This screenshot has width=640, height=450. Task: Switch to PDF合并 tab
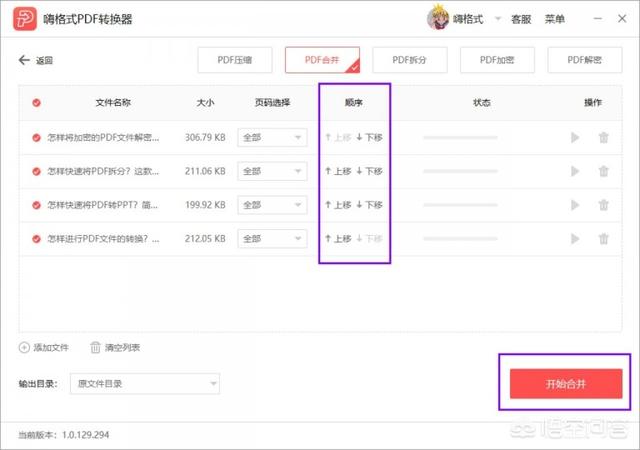click(x=322, y=60)
